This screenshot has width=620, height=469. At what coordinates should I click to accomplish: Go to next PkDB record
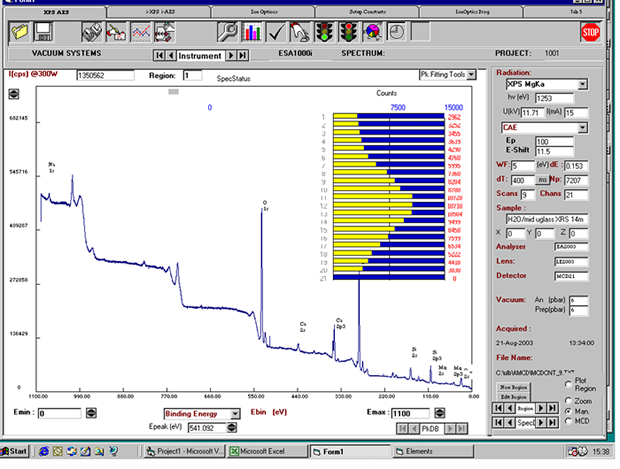450,428
